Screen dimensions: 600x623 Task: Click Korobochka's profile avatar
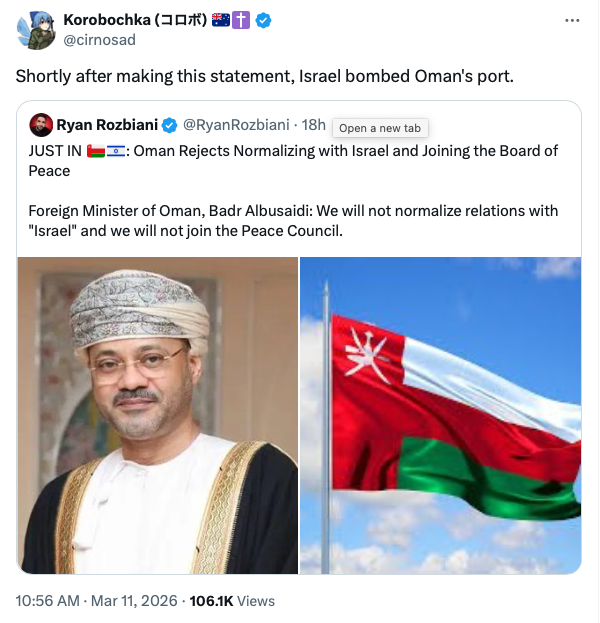click(x=35, y=30)
